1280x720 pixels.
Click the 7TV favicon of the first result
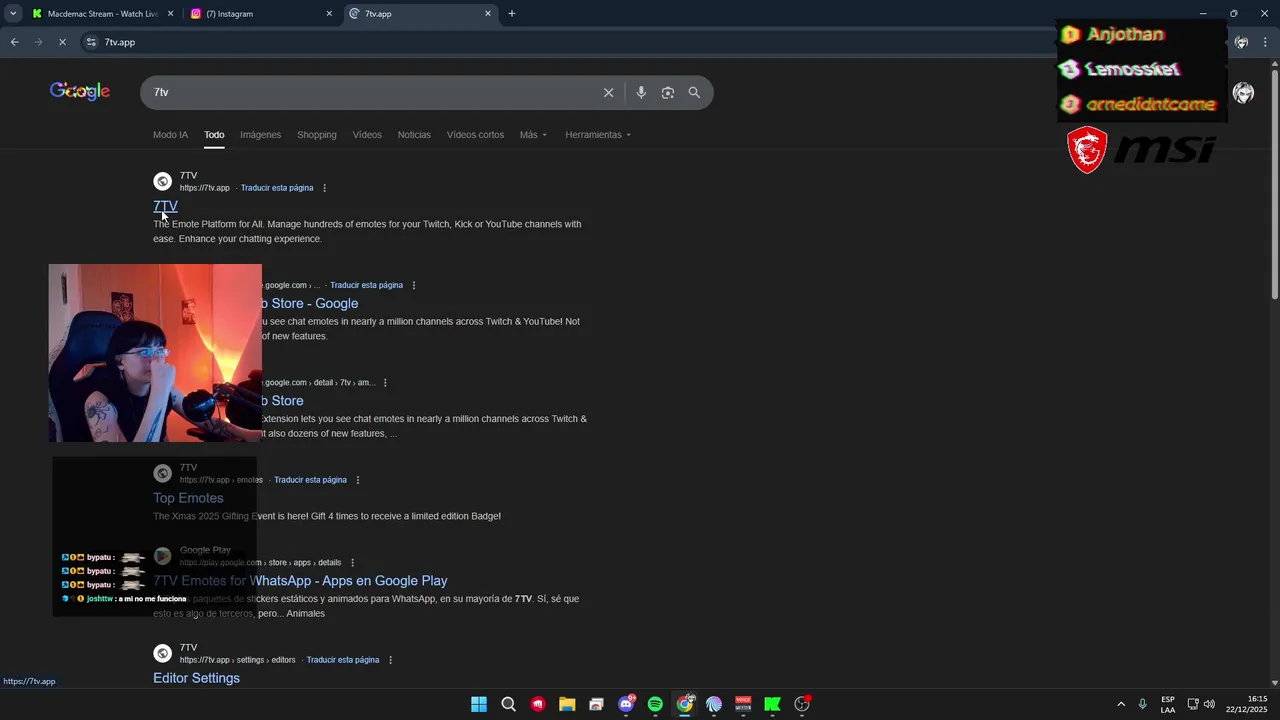(x=162, y=181)
